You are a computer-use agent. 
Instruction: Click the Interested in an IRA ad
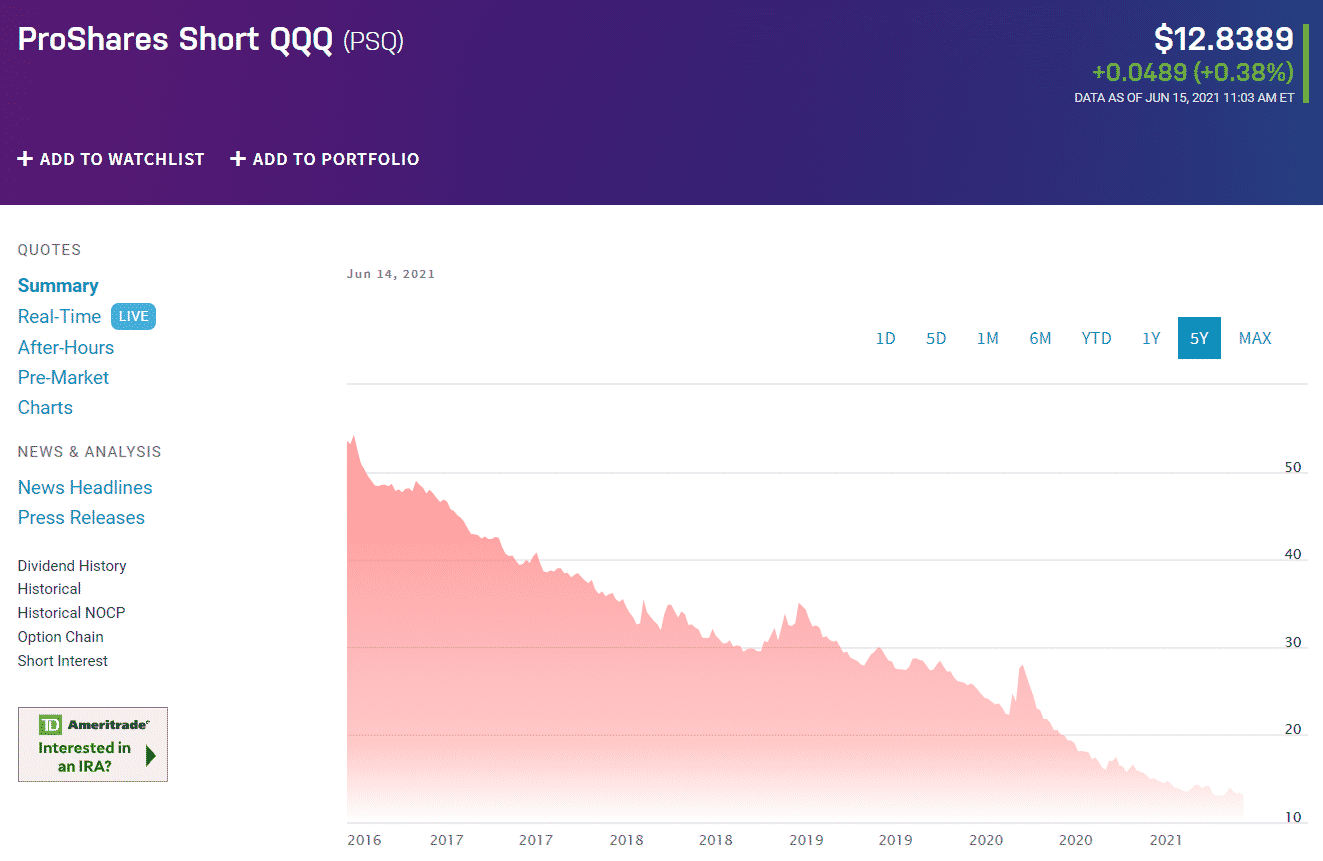(x=93, y=744)
